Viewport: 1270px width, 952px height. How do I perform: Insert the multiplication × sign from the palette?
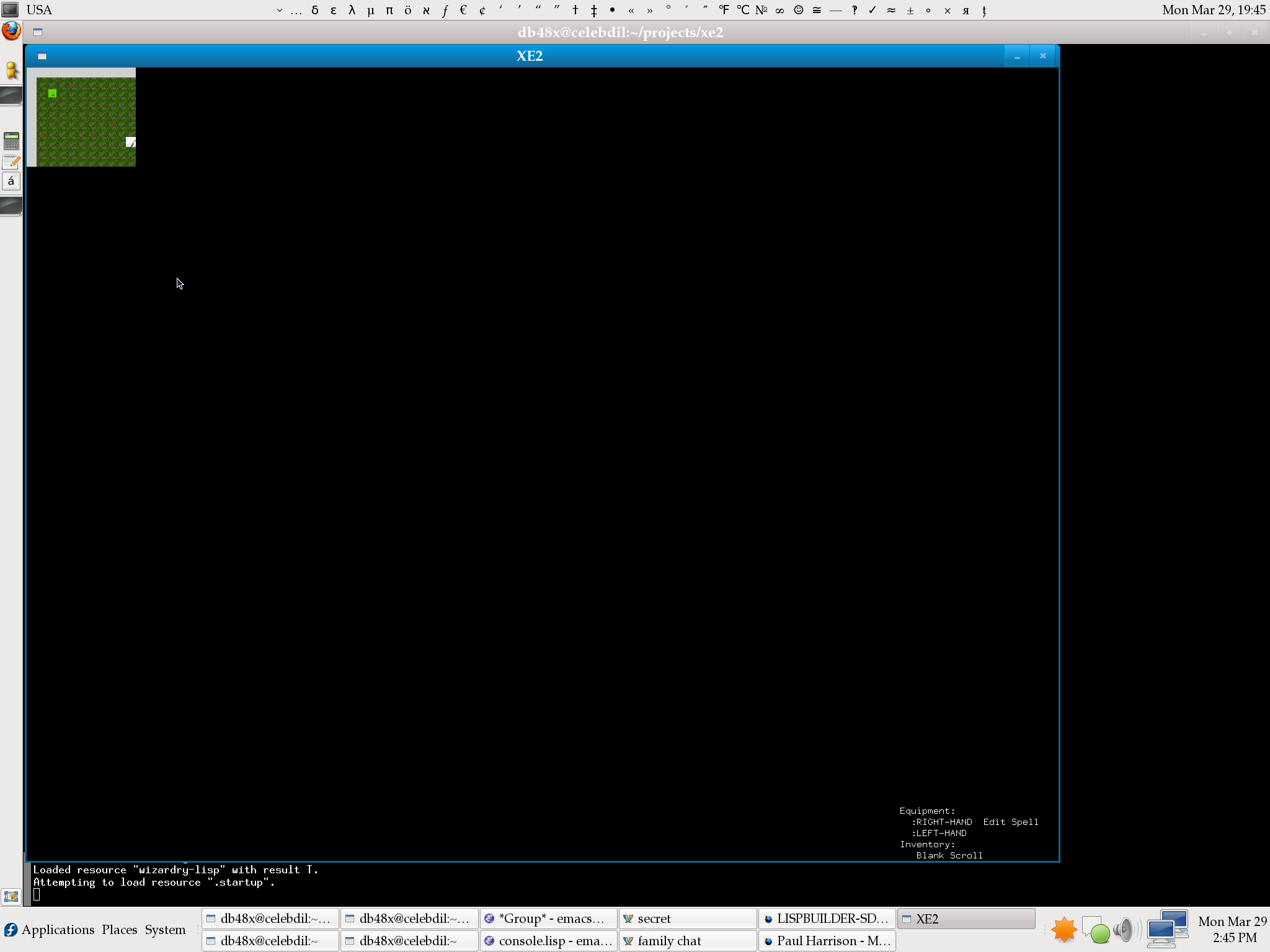[x=948, y=10]
